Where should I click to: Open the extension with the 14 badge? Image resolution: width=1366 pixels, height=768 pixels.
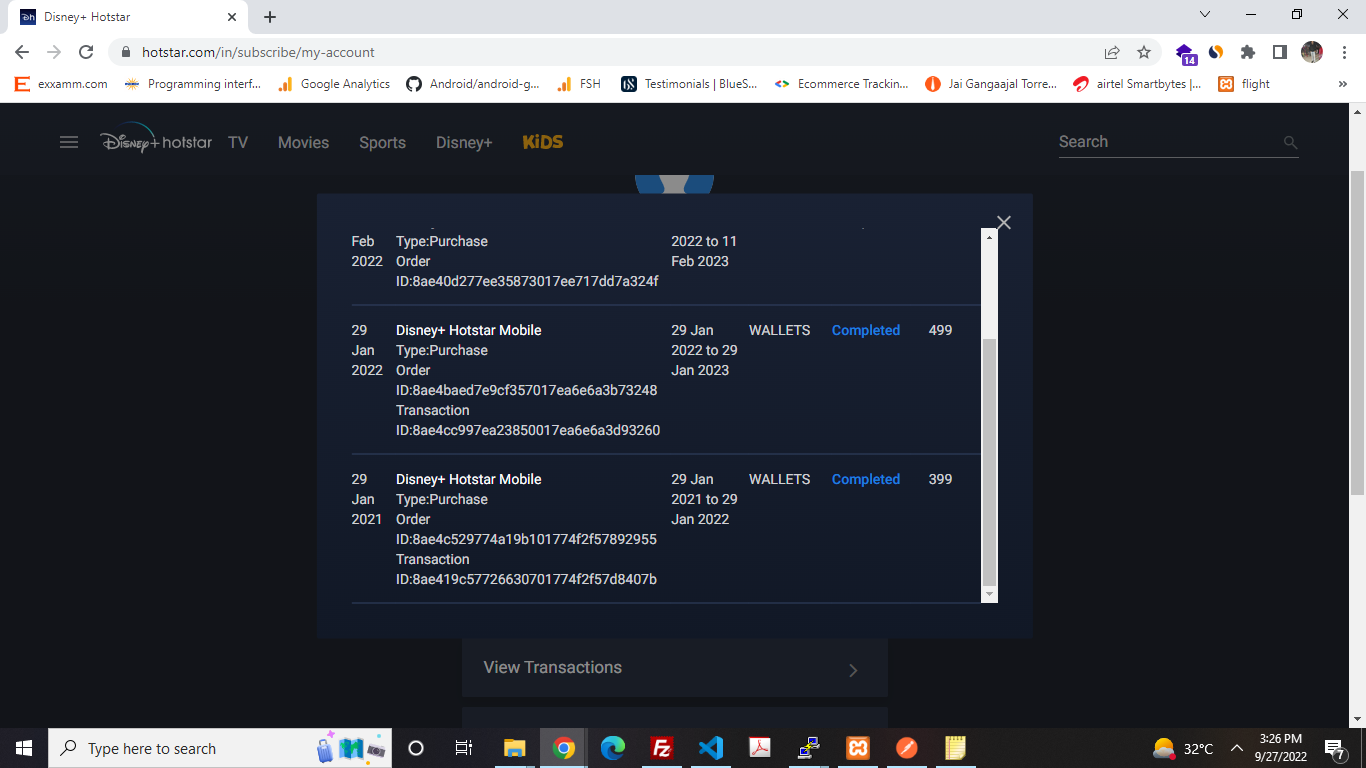[x=1184, y=52]
